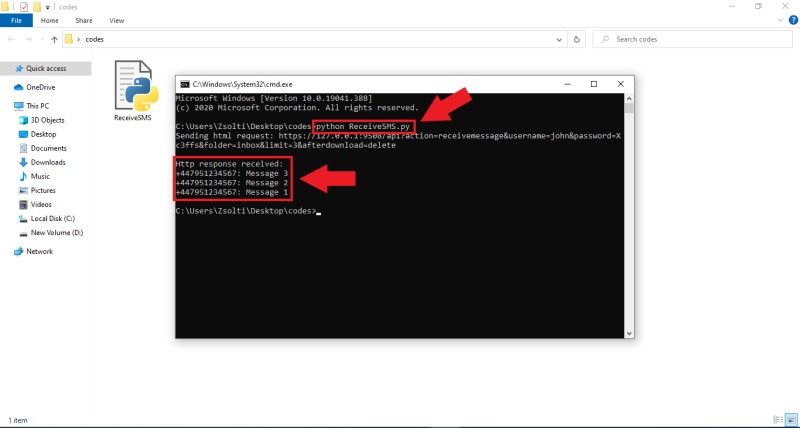
Task: Switch to the Home ribbon tab
Action: click(x=49, y=20)
